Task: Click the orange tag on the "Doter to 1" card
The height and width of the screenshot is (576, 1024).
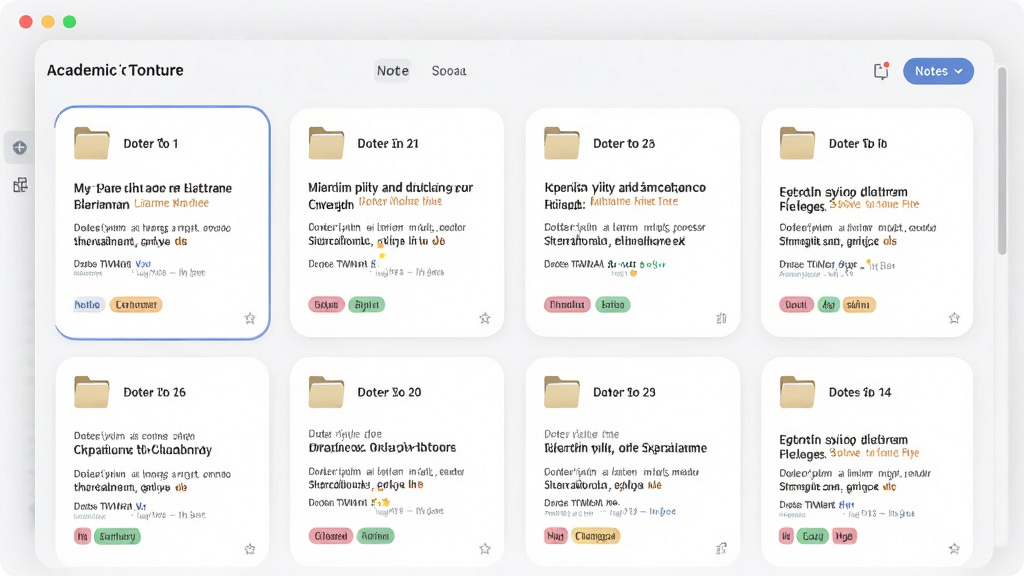Action: point(136,304)
